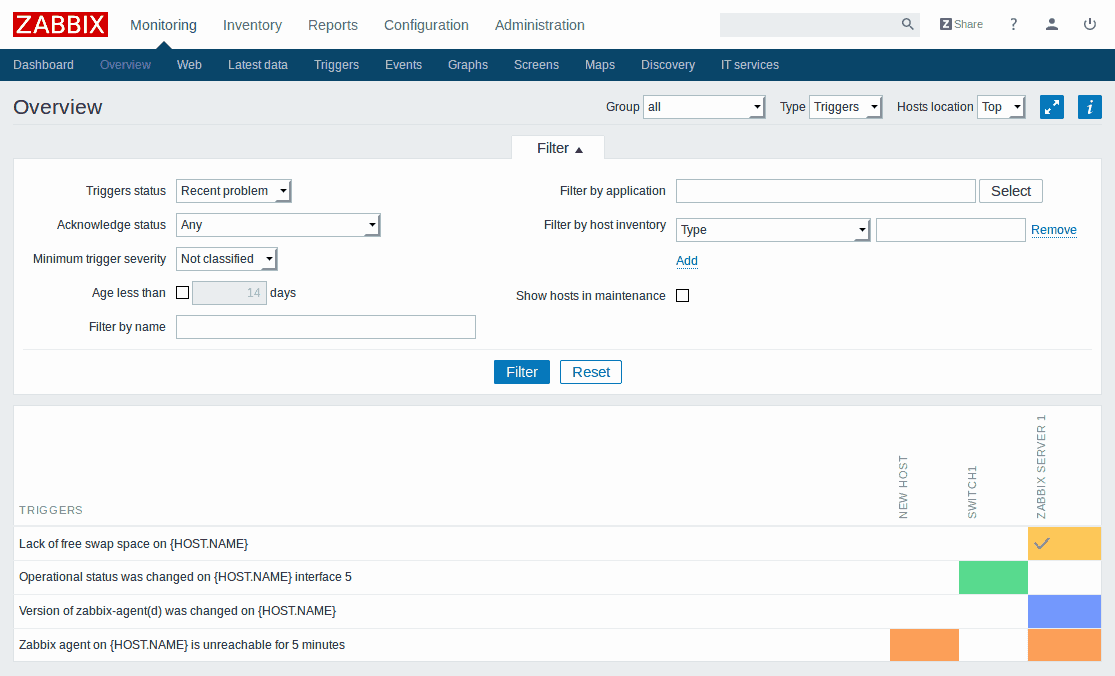The image size is (1115, 676).
Task: Click the Zabbix logo
Action: click(x=61, y=24)
